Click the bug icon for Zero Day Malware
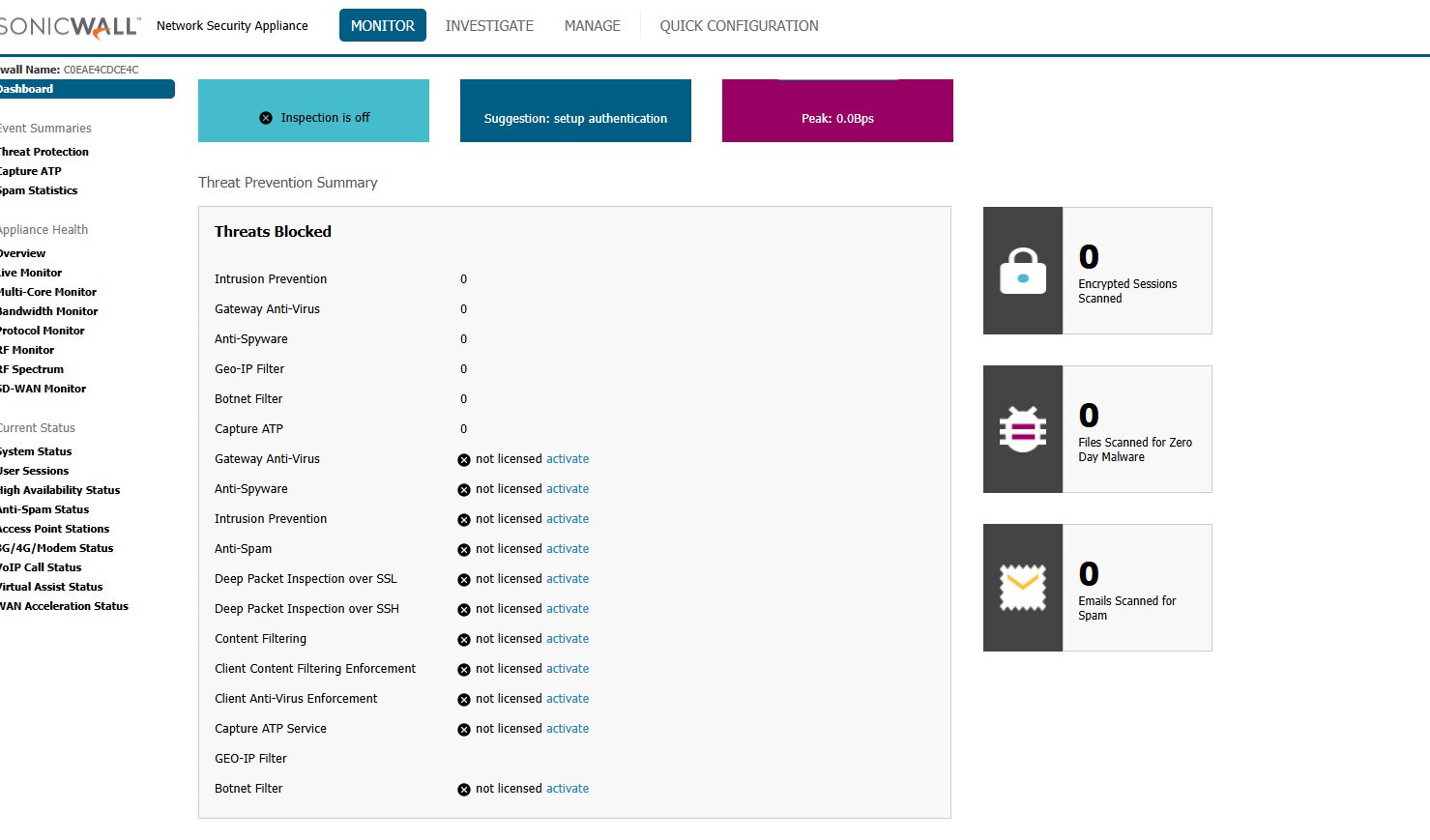 pyautogui.click(x=1023, y=429)
